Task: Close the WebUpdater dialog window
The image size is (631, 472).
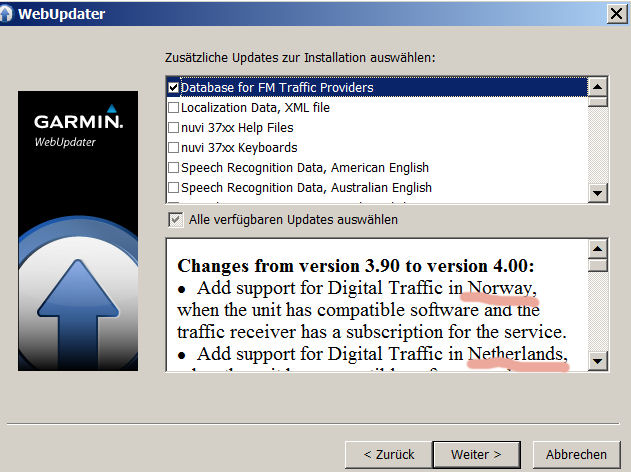Action: (x=616, y=14)
